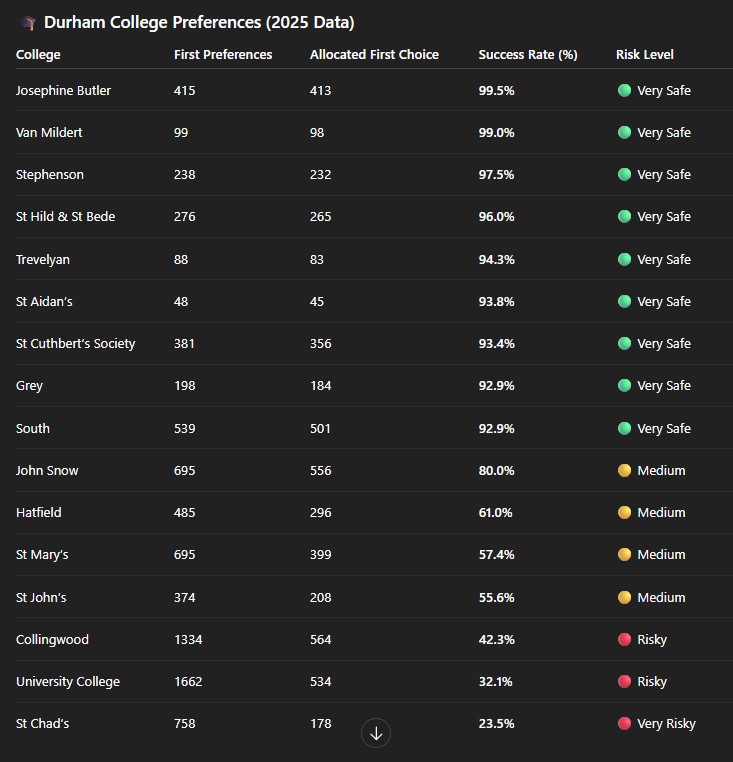Image resolution: width=733 pixels, height=762 pixels.
Task: Click the green dot beside Josephine Butler
Action: click(x=624, y=90)
